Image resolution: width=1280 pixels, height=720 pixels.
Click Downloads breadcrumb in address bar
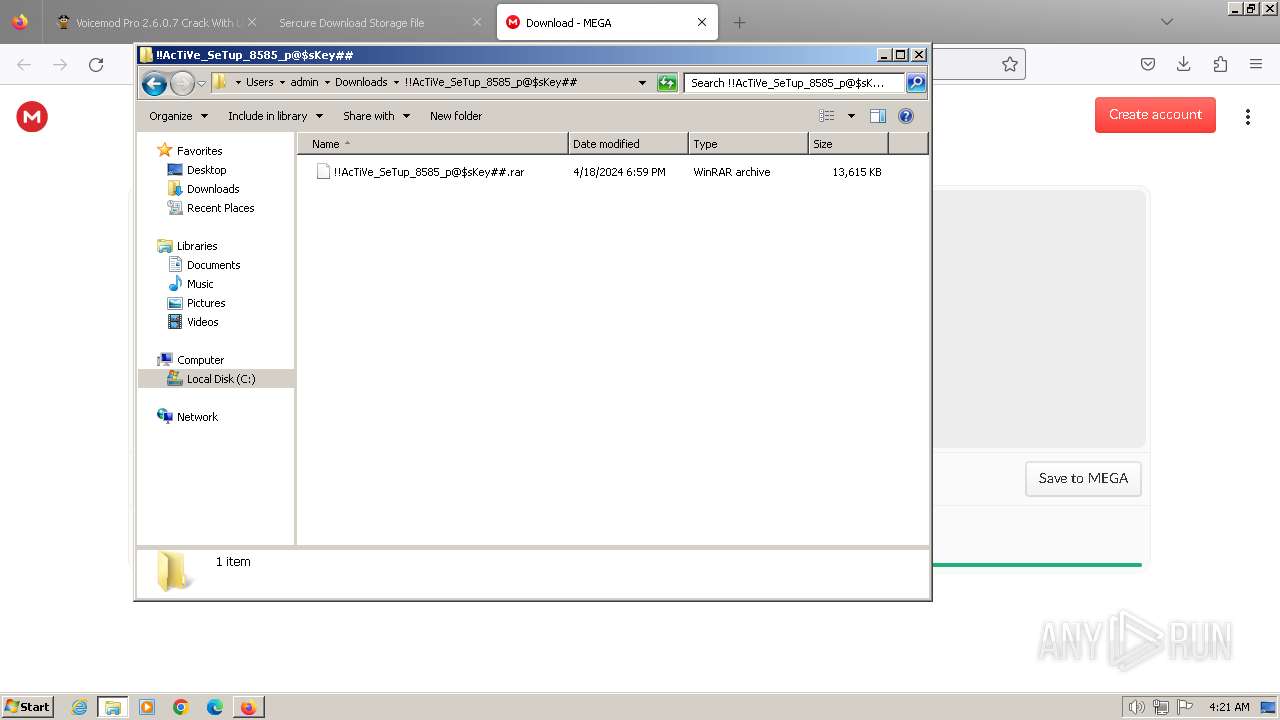361,82
